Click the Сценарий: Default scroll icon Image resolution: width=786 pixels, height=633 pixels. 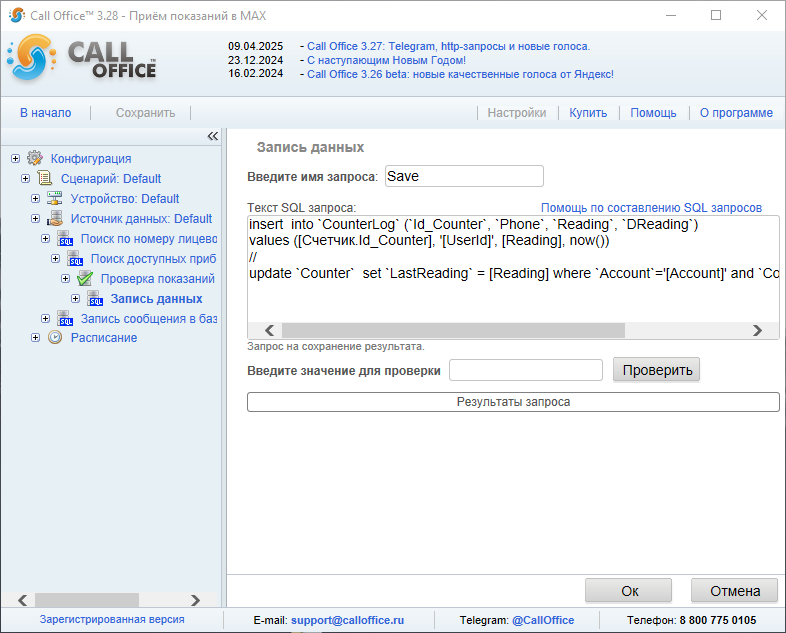point(45,178)
